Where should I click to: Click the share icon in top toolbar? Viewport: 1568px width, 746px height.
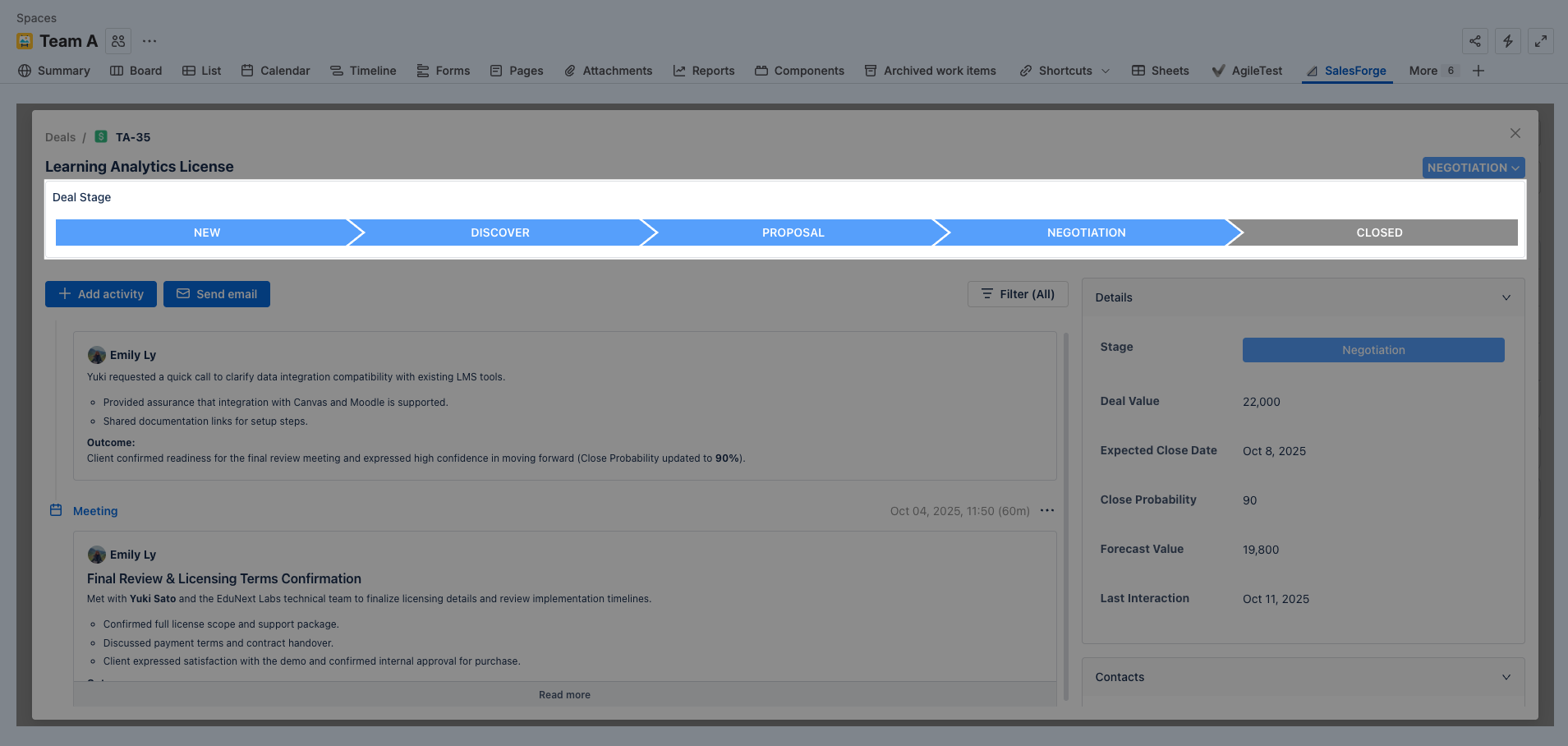[1474, 41]
